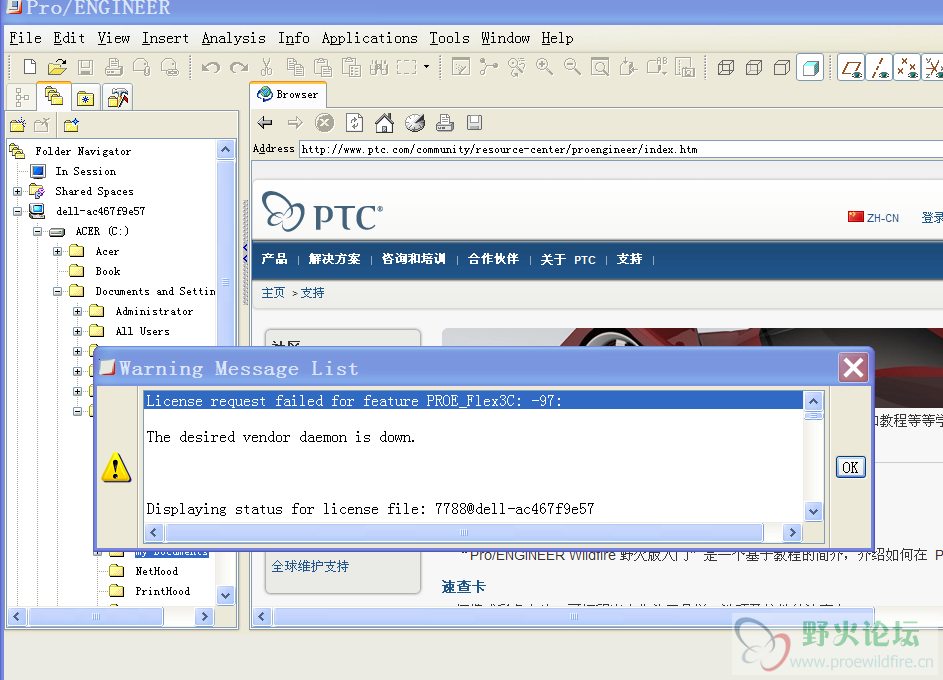Click the browser save page icon
The width and height of the screenshot is (943, 680).
pos(475,123)
